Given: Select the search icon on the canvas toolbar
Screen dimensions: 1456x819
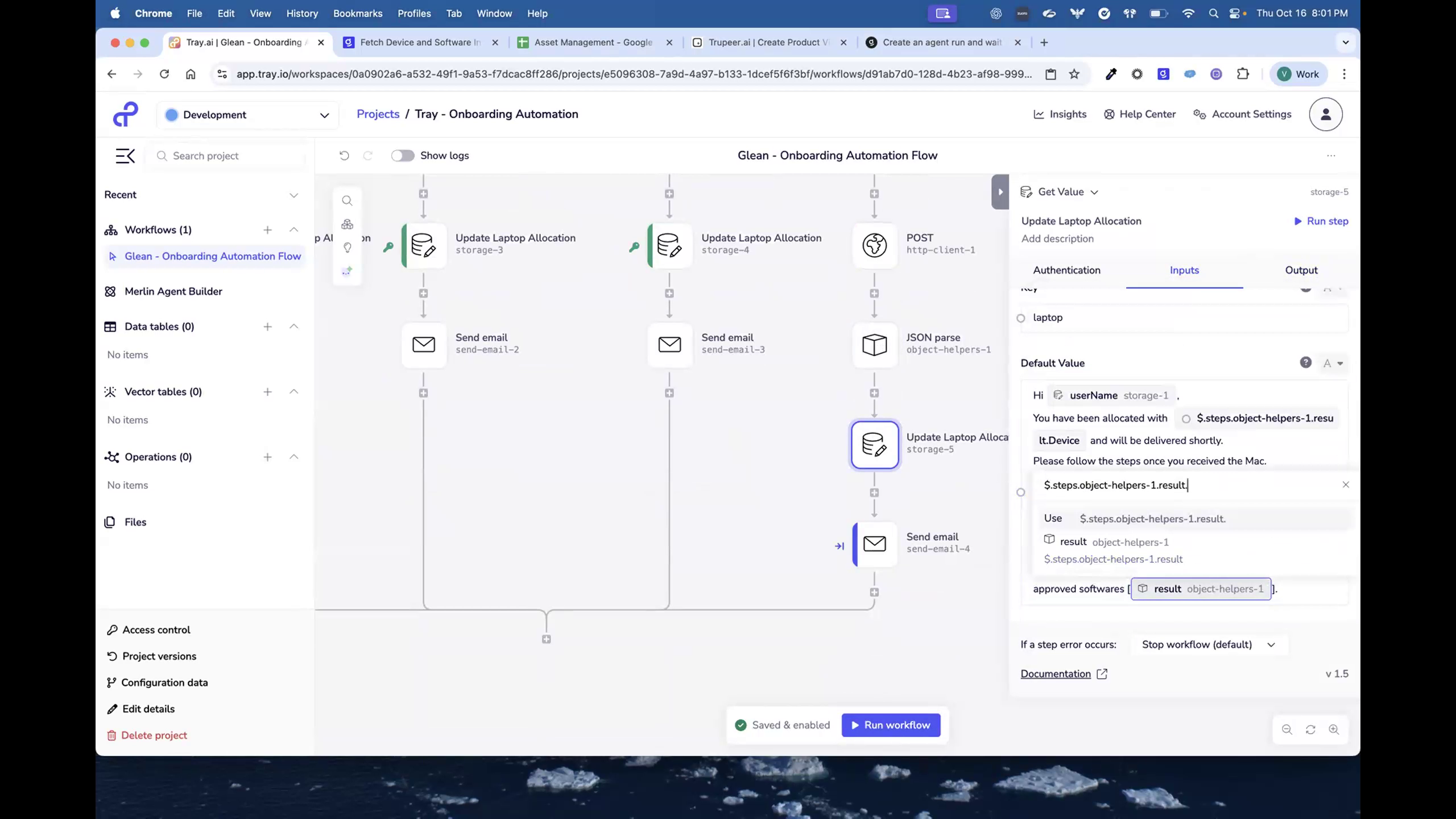Looking at the screenshot, I should point(348,200).
